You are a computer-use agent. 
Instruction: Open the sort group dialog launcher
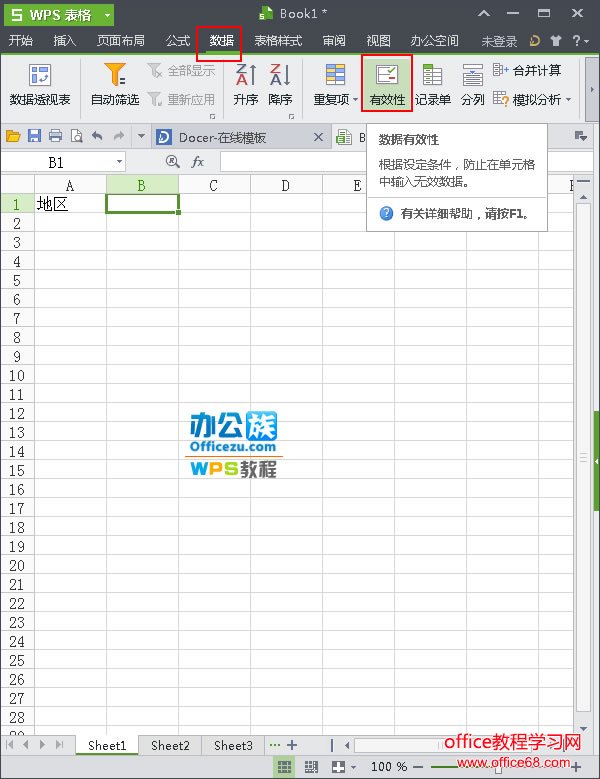coord(291,116)
